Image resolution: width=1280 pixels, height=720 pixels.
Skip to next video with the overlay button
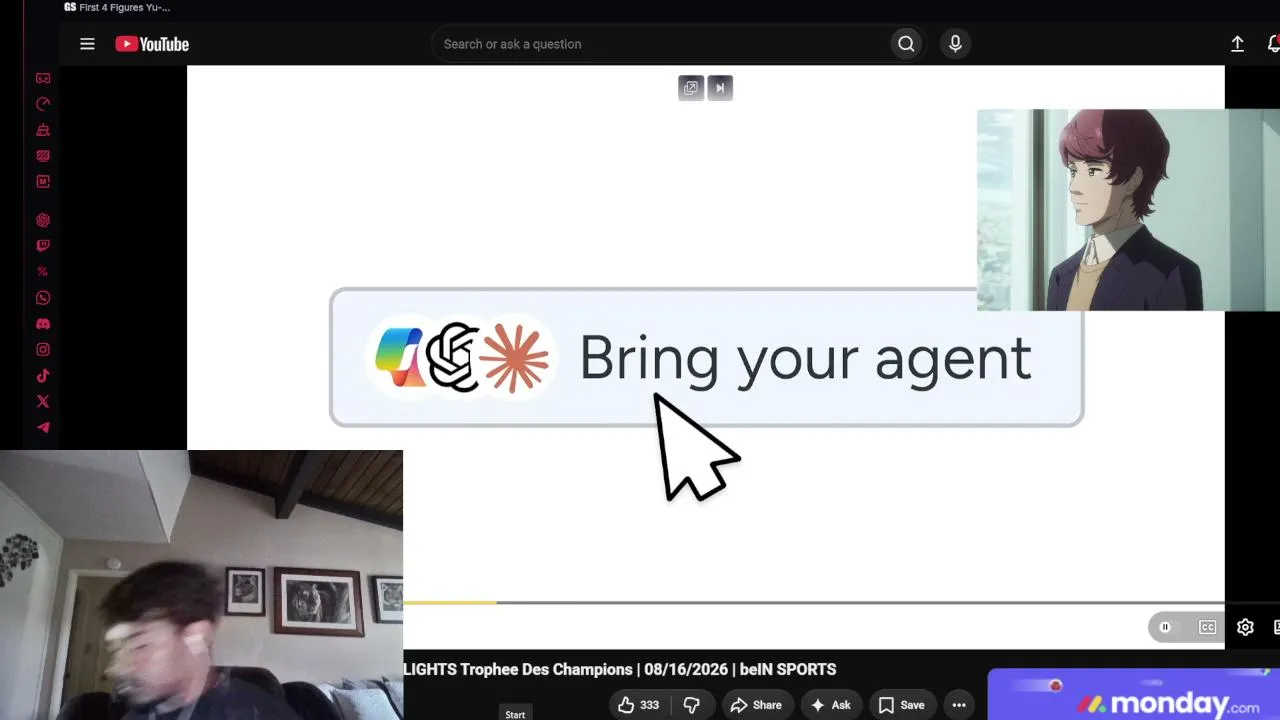point(720,88)
